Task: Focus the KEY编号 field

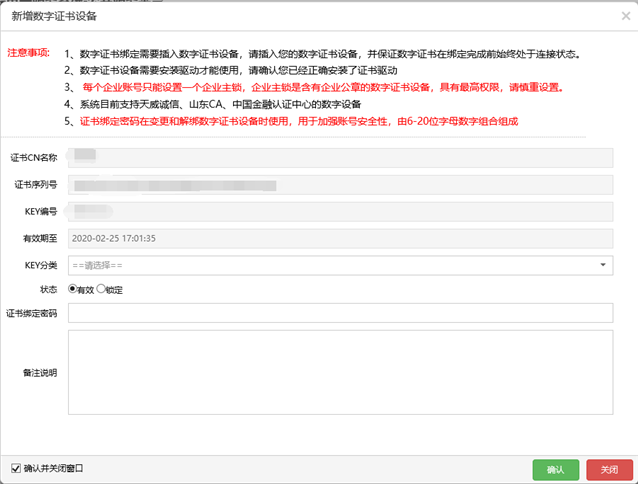Action: point(340,211)
